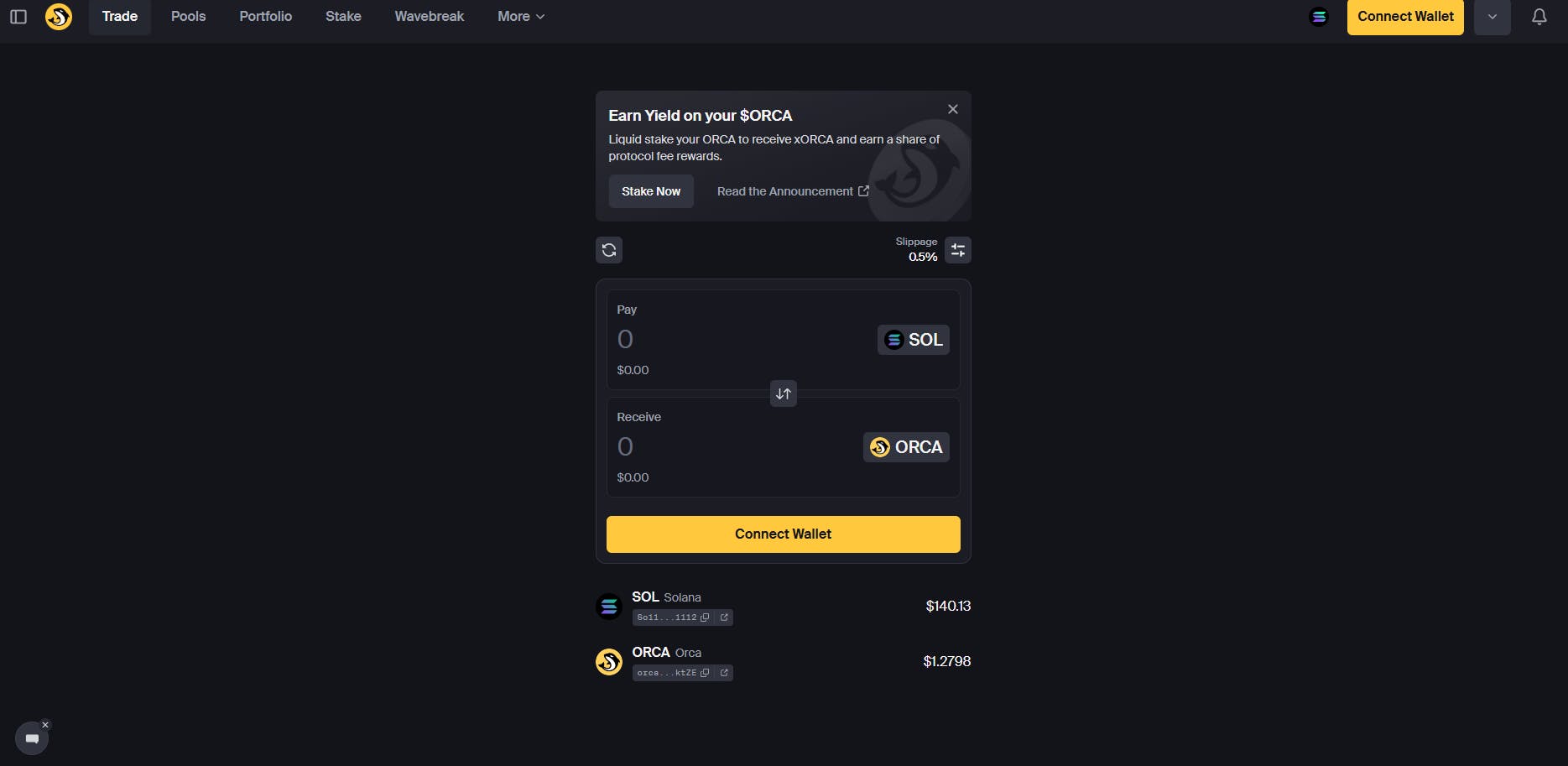1568x766 pixels.
Task: Open the chat support bubble
Action: coord(31,737)
